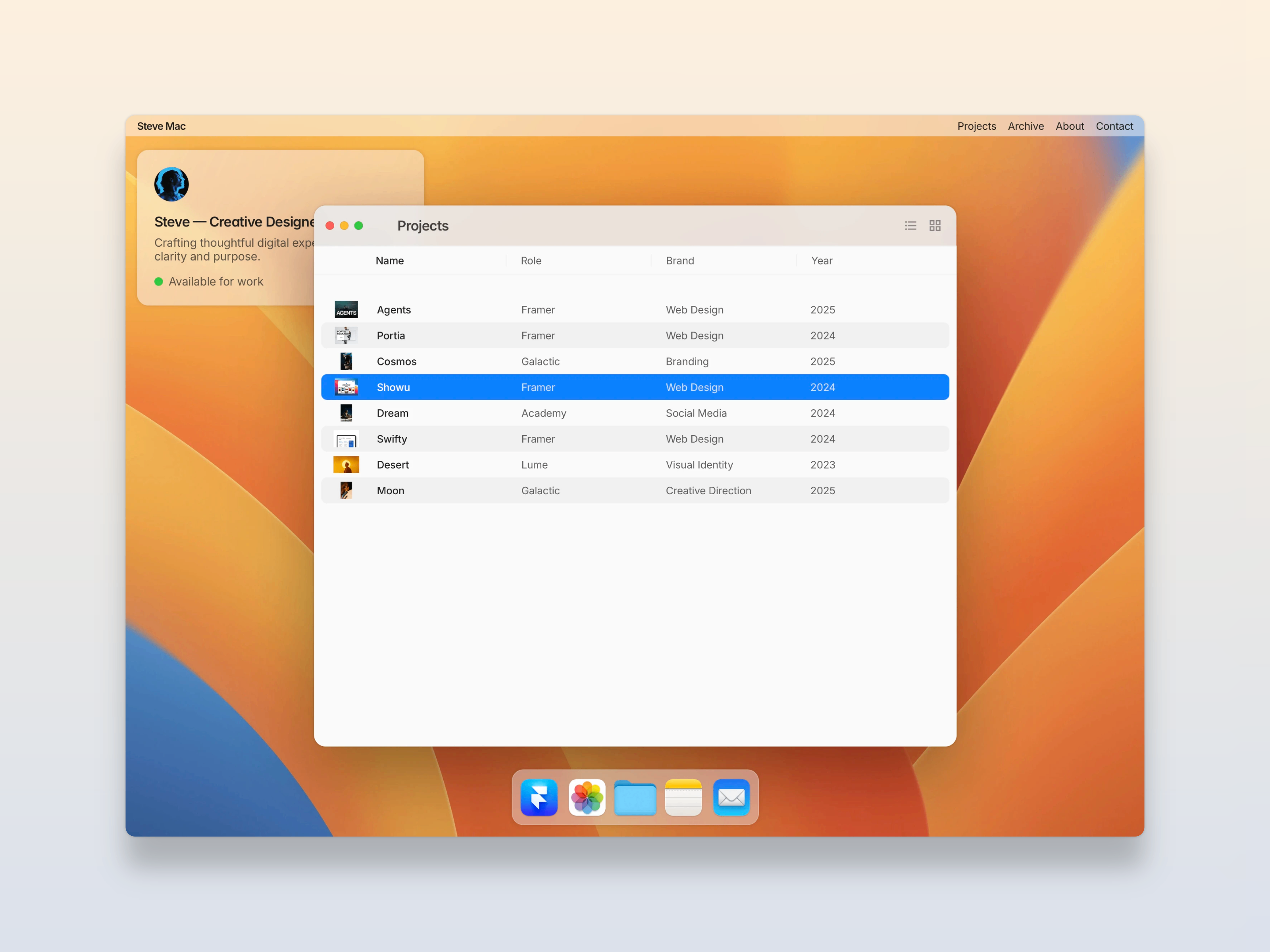Launch the Photos app from the dock
This screenshot has width=1270, height=952.
tap(587, 797)
